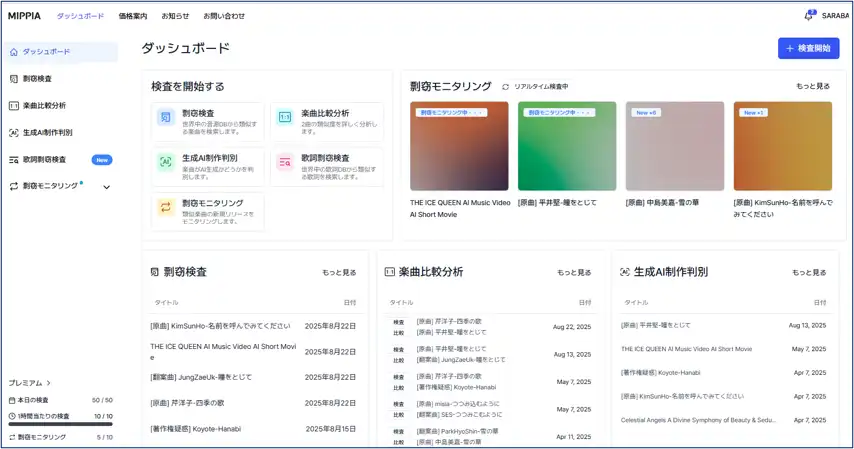Click the 楽曲比較分析 card icon

pyautogui.click(x=285, y=117)
